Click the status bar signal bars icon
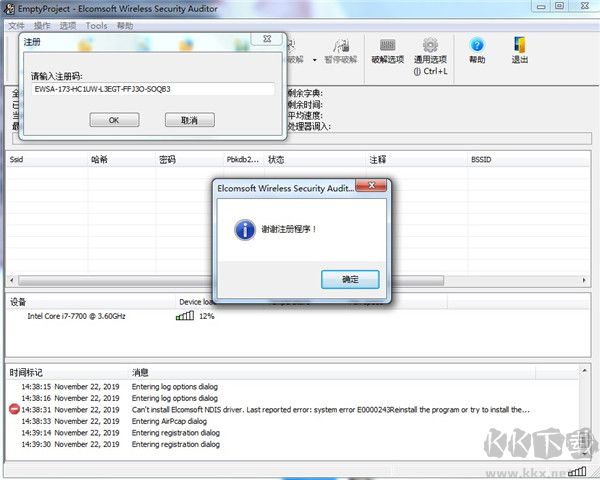Screen dimensions: 600x480 point(577,471)
